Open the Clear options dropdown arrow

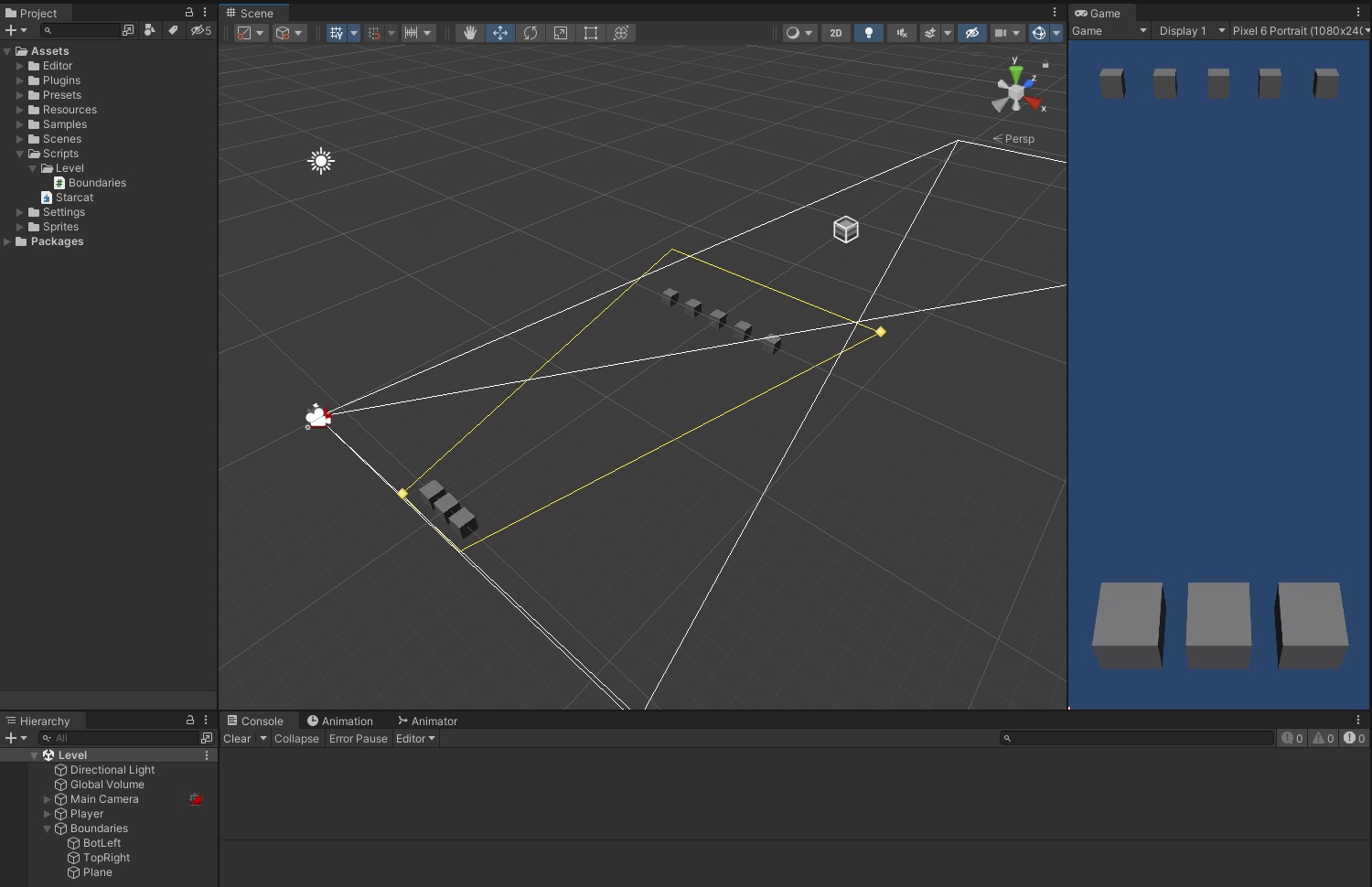point(263,739)
